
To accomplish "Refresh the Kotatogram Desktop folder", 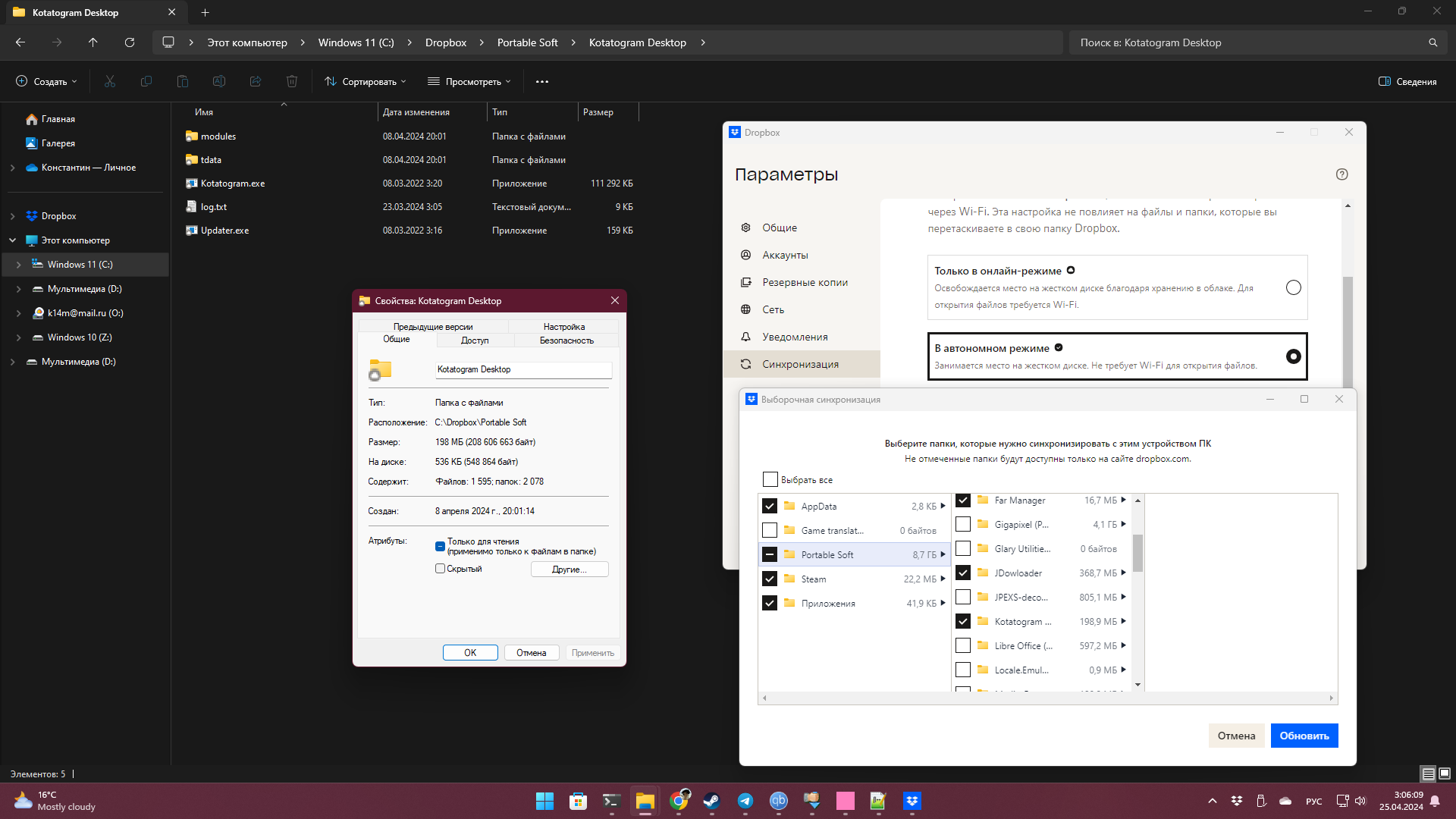I will click(x=130, y=42).
